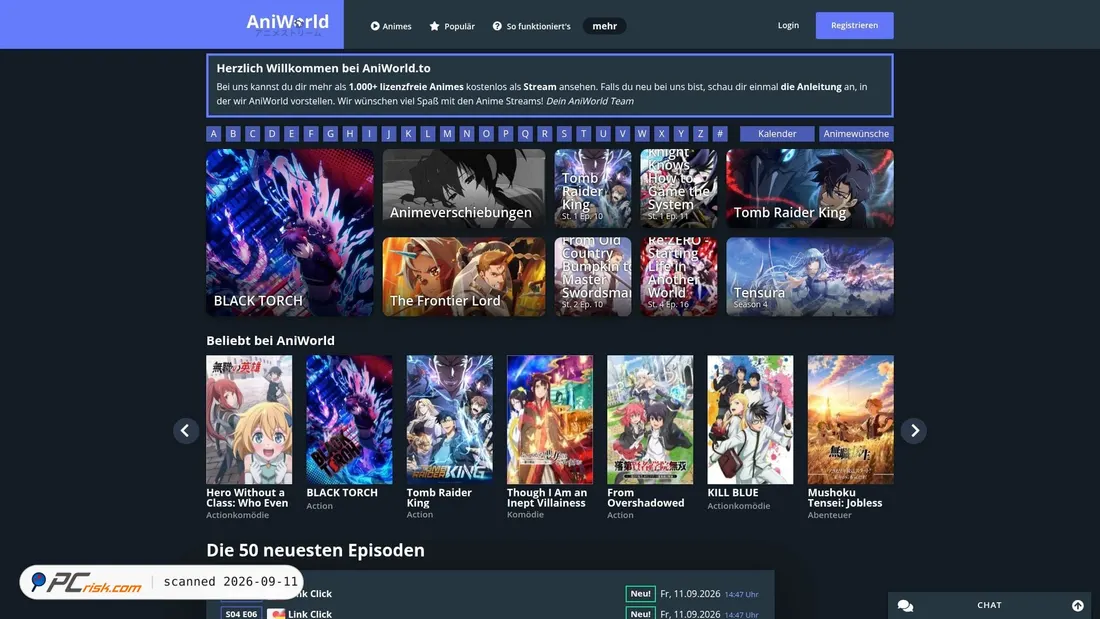Open the large BLACK TORCH featured tile
The width and height of the screenshot is (1100, 619).
click(290, 232)
